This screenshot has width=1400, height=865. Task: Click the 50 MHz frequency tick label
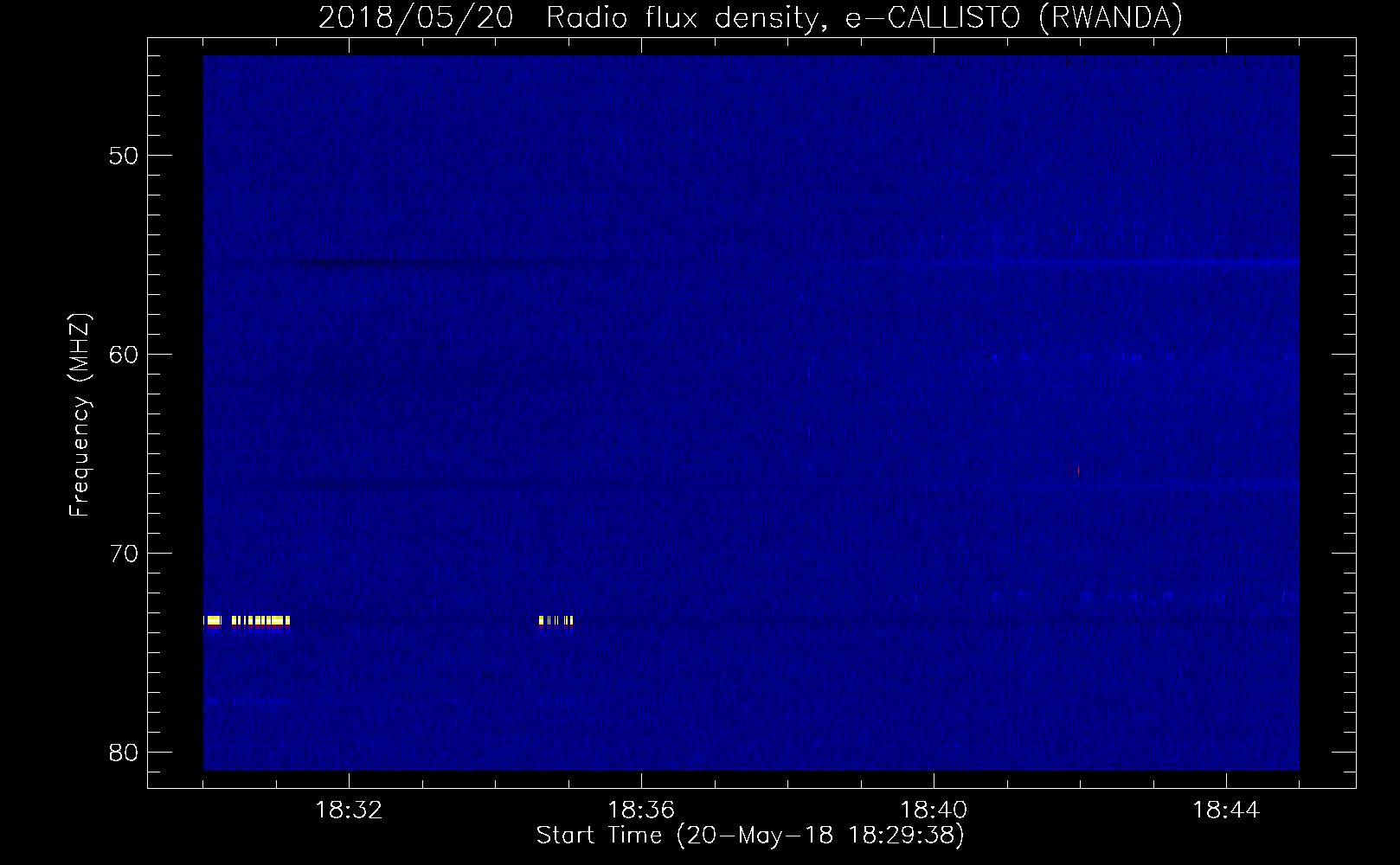(123, 156)
